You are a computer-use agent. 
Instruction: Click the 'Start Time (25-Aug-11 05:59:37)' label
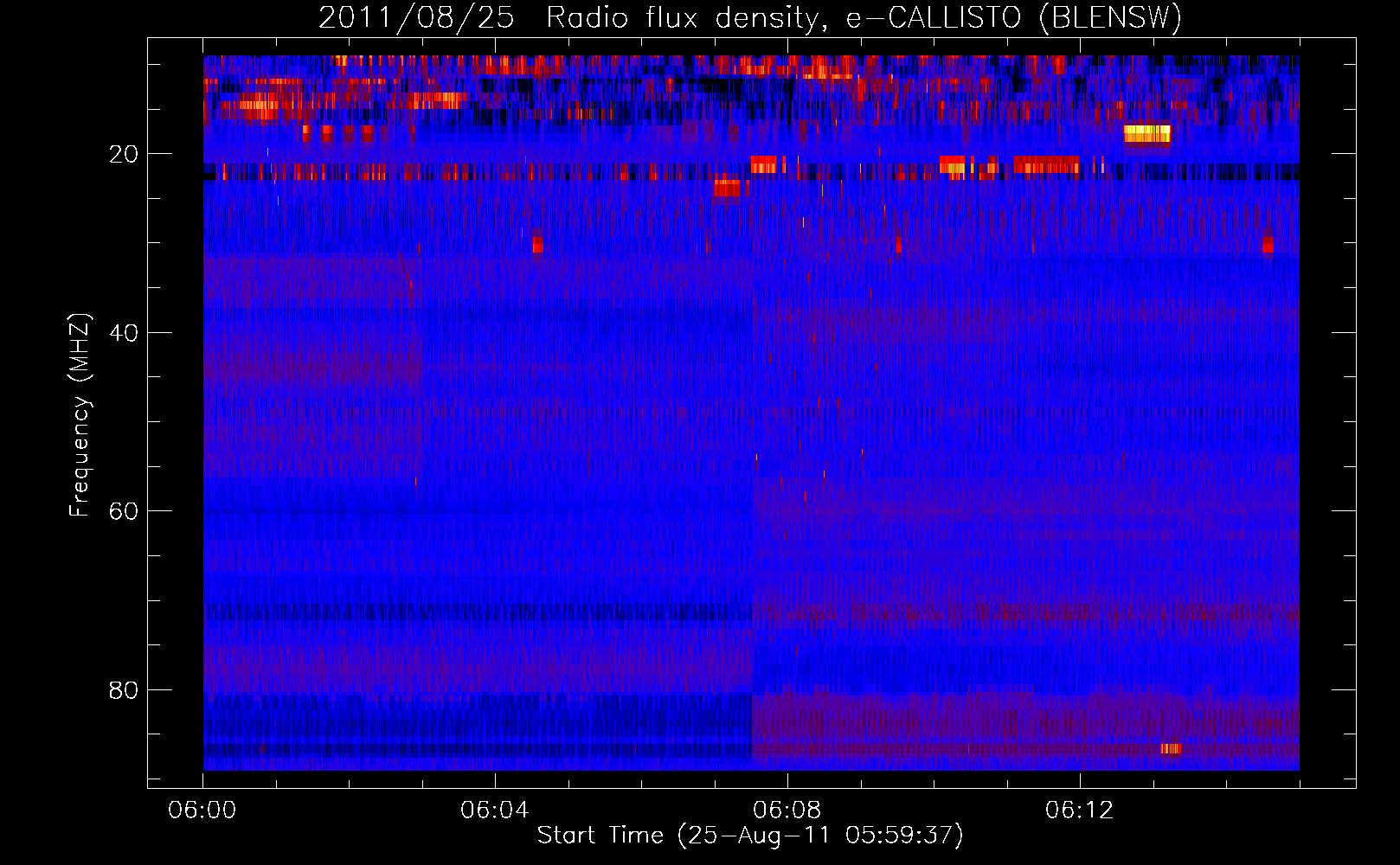[x=750, y=835]
